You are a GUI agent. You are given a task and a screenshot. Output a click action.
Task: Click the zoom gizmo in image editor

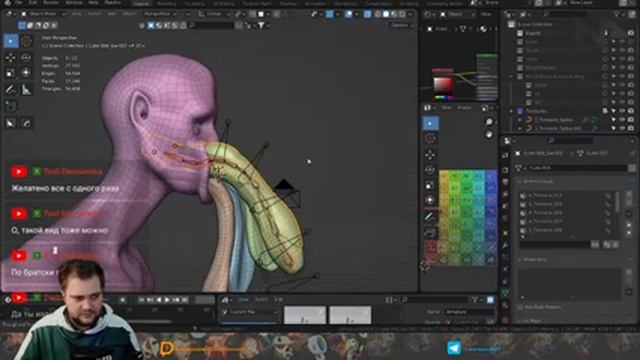pyautogui.click(x=489, y=122)
